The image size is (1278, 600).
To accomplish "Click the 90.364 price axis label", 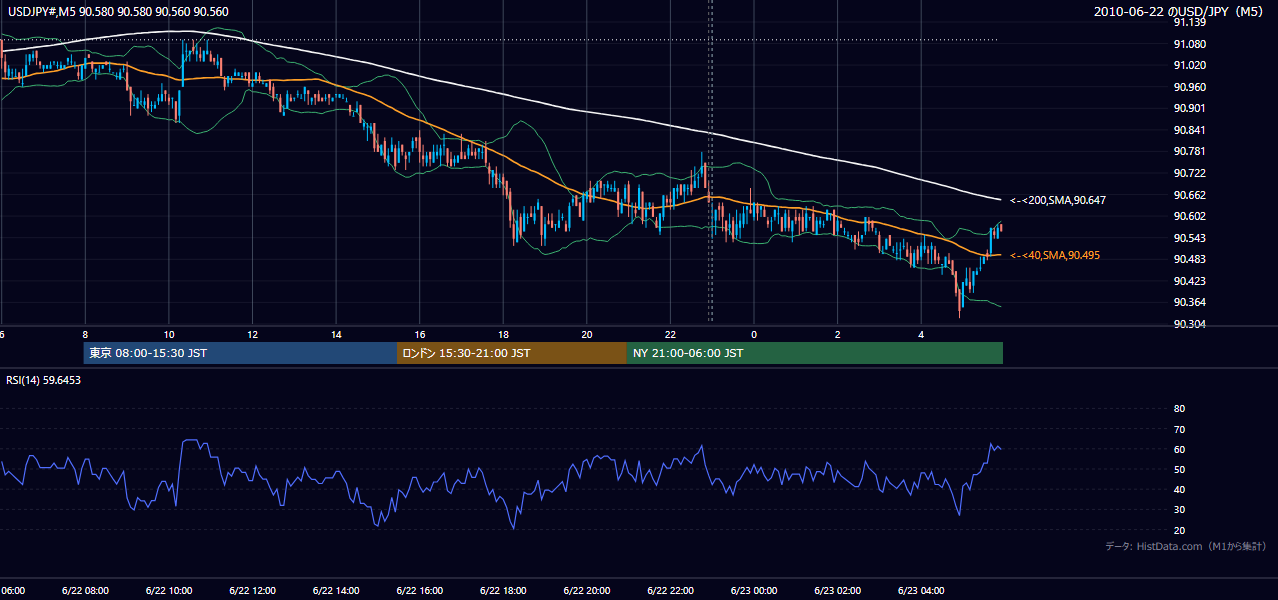I will (x=1190, y=302).
